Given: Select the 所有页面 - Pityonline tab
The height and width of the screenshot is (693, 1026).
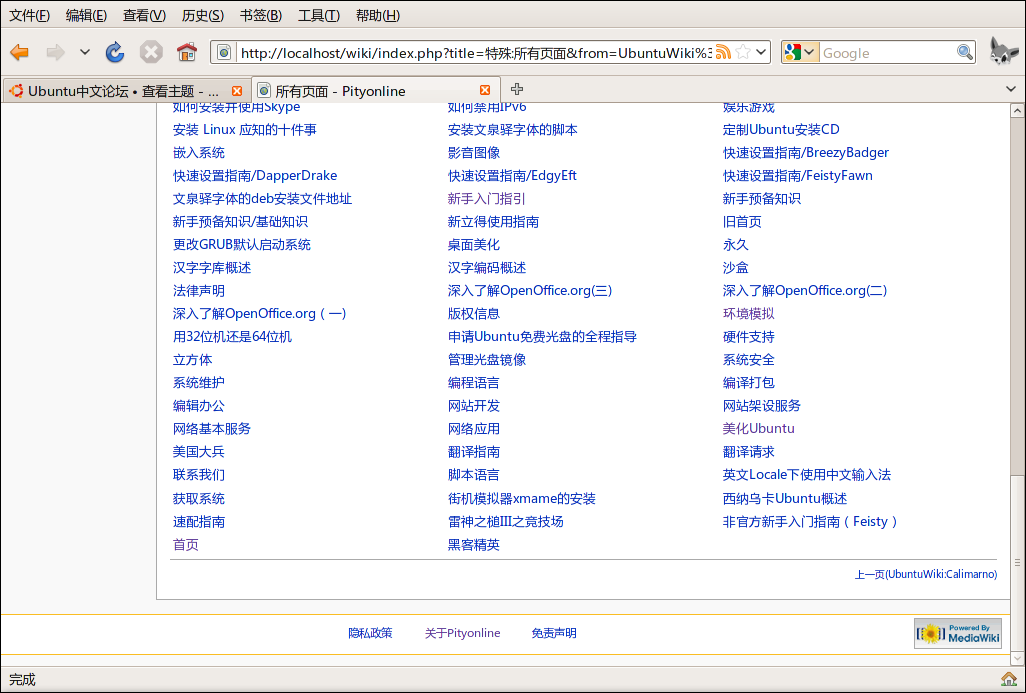Looking at the screenshot, I should 376,90.
